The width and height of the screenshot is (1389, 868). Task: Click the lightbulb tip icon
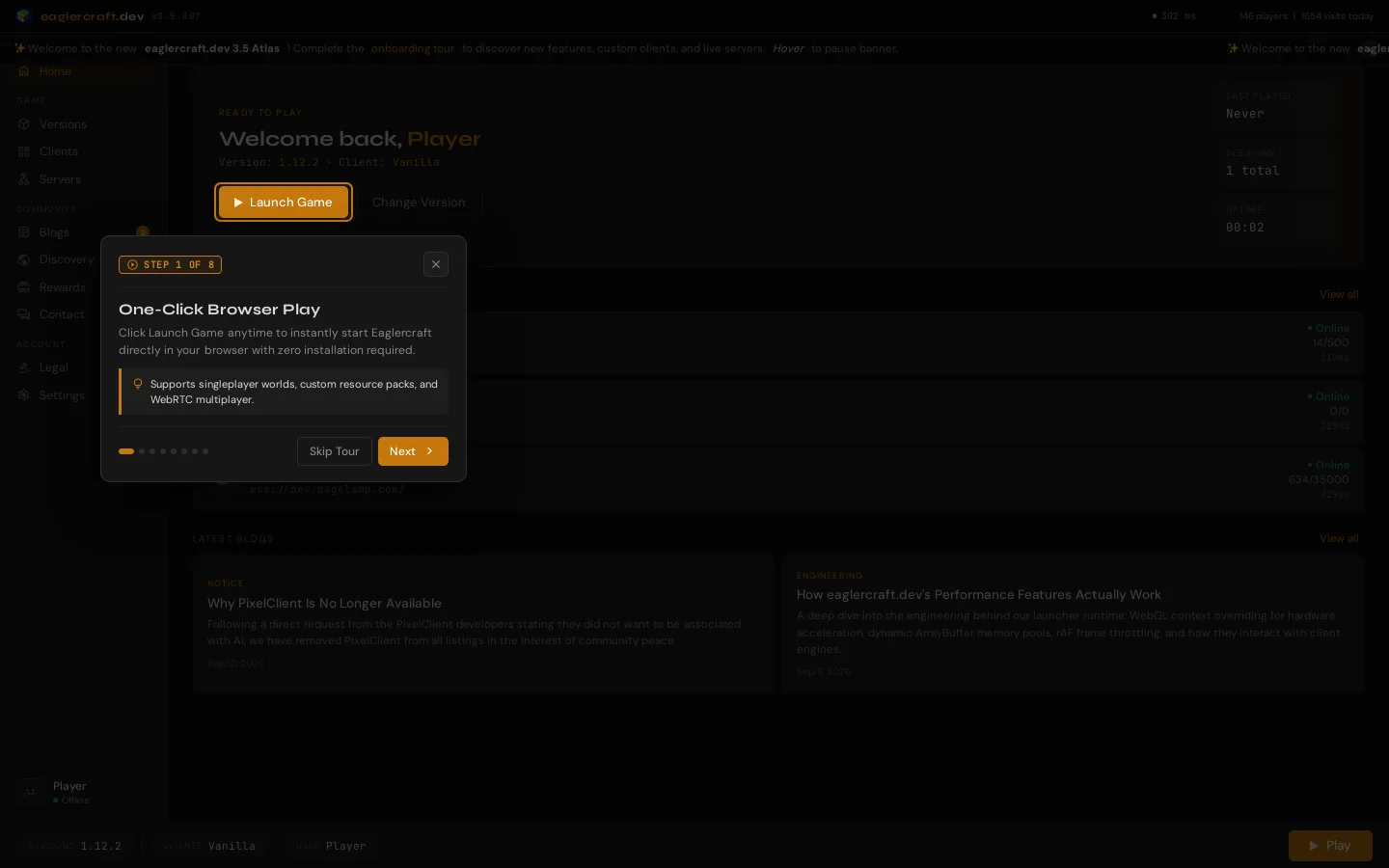coord(138,384)
